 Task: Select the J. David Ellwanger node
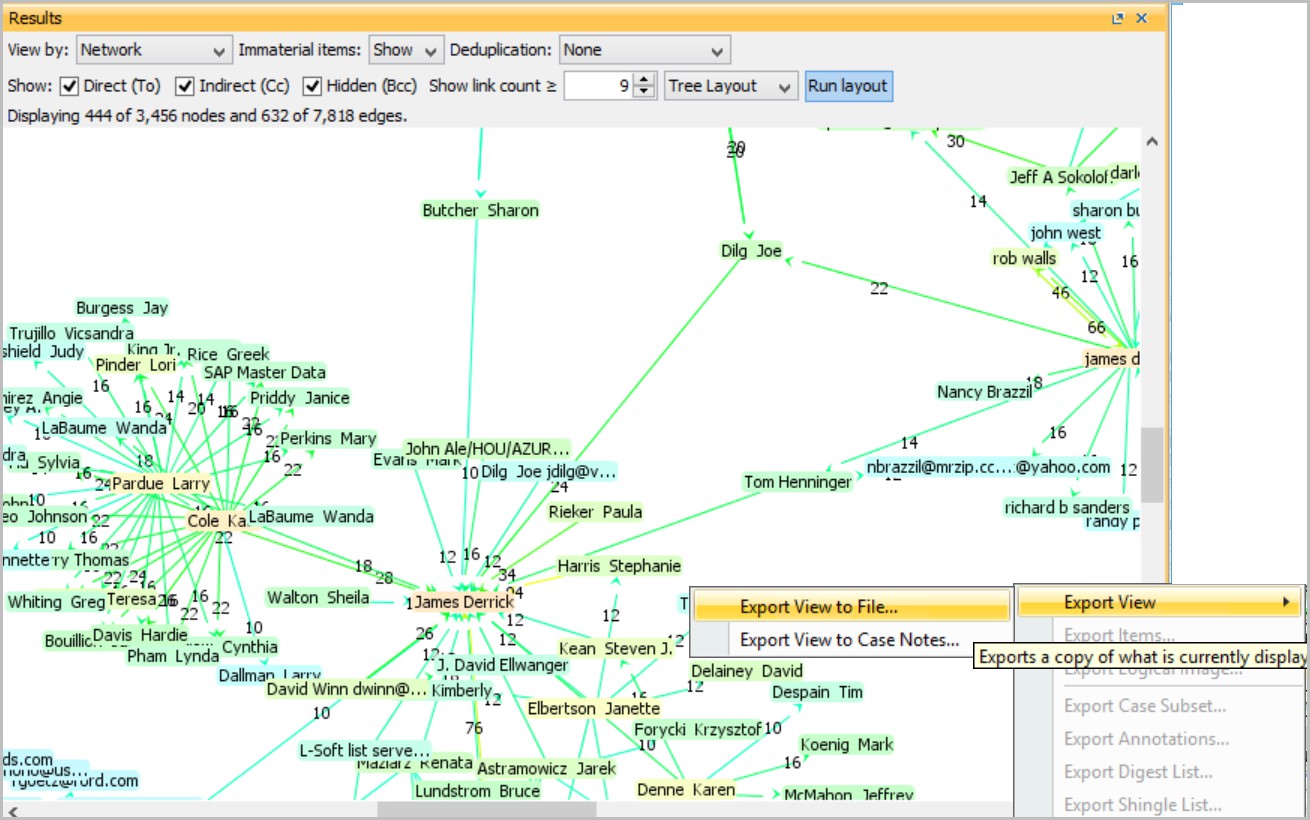(x=503, y=665)
